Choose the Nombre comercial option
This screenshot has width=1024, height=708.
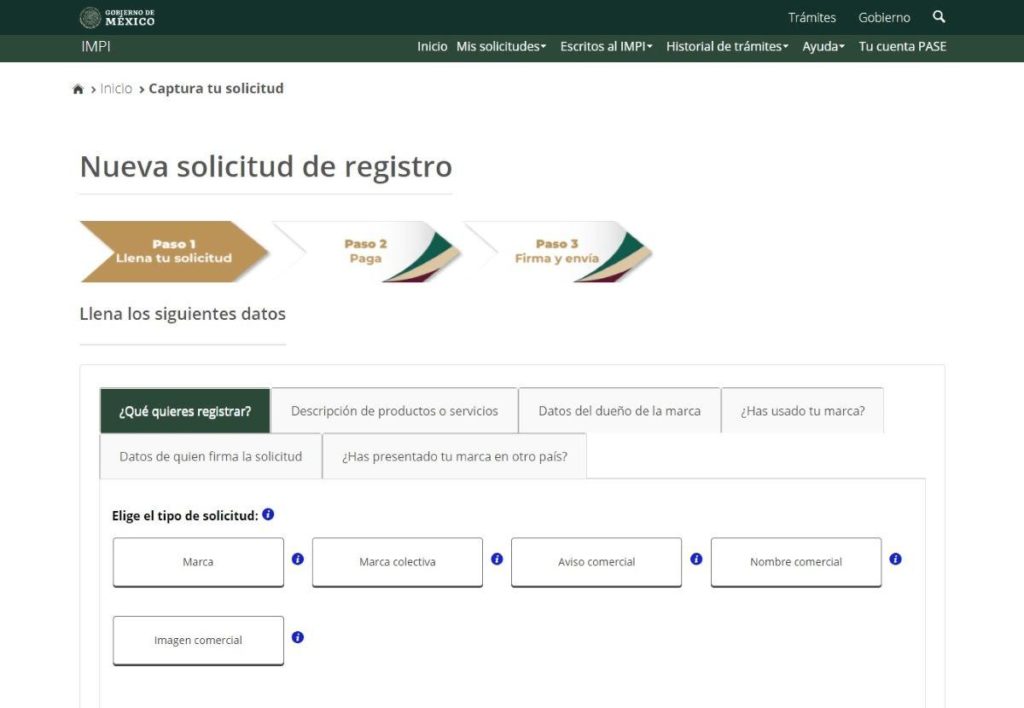pos(795,562)
